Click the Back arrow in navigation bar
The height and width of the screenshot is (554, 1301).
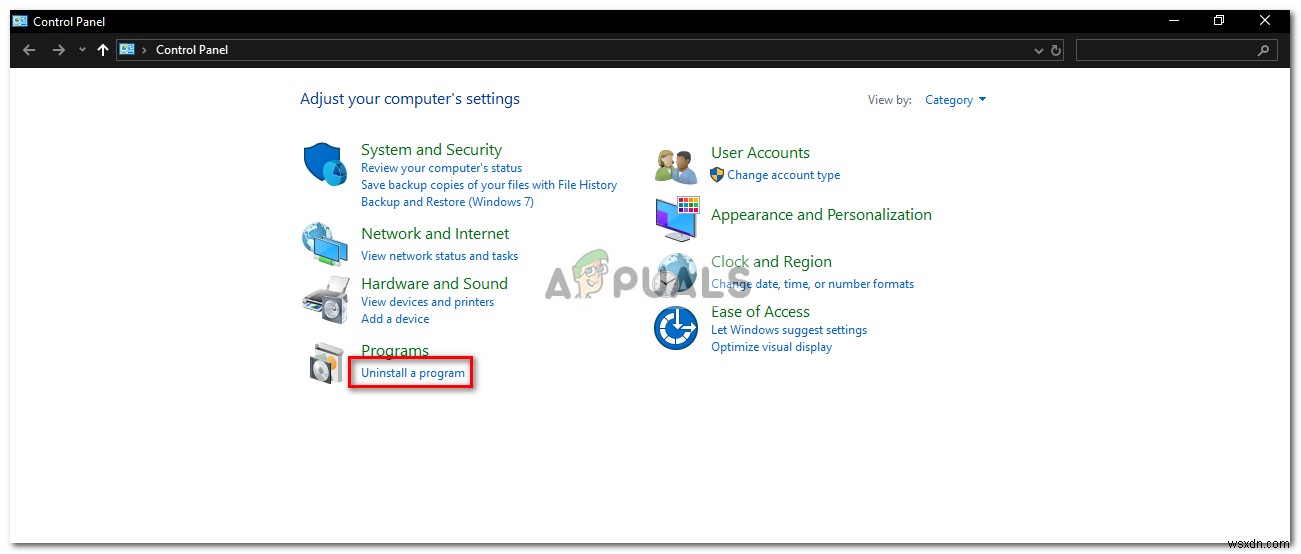point(29,50)
